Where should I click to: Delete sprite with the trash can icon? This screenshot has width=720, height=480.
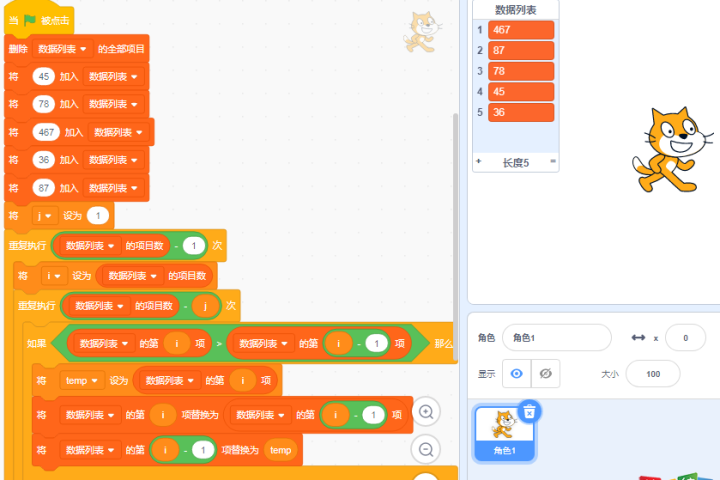click(530, 410)
